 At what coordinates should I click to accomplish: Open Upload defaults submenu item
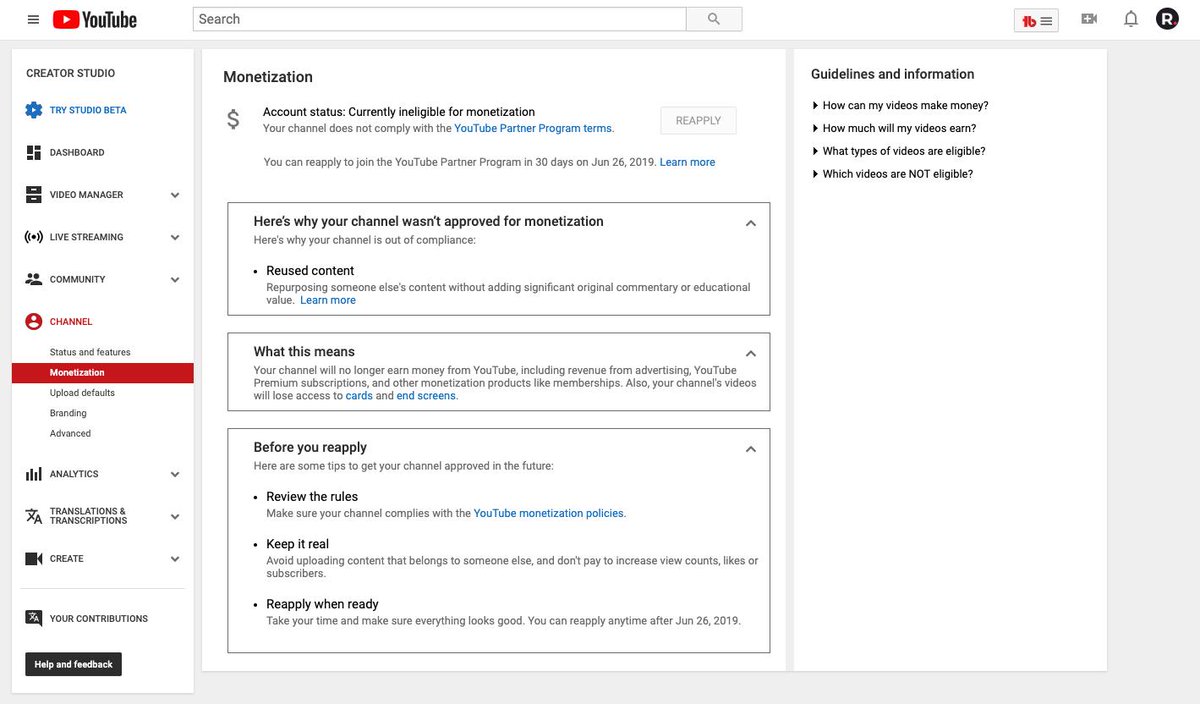tap(82, 393)
